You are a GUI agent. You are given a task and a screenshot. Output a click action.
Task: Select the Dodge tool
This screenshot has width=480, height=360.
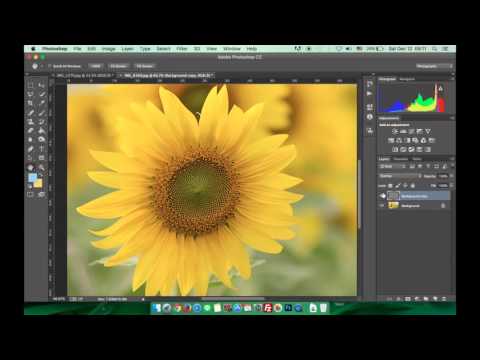pyautogui.click(x=41, y=140)
